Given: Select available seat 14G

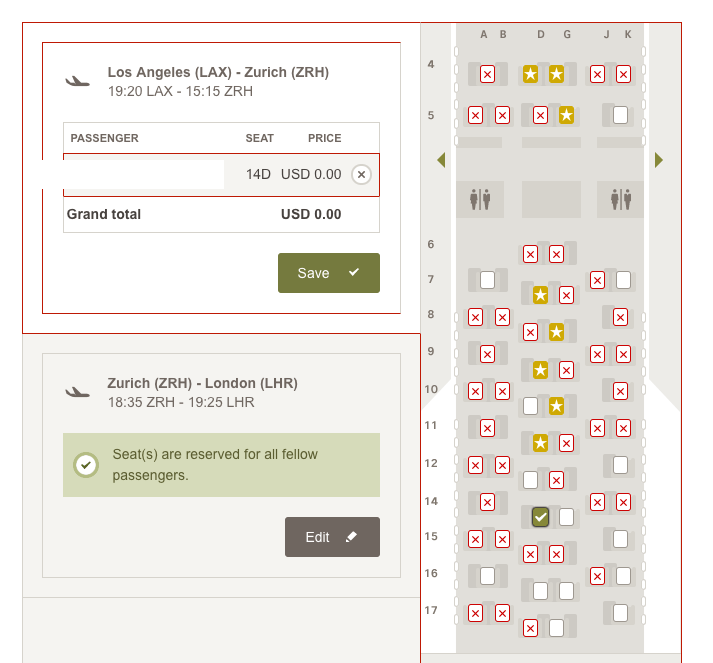Looking at the screenshot, I should [x=566, y=517].
